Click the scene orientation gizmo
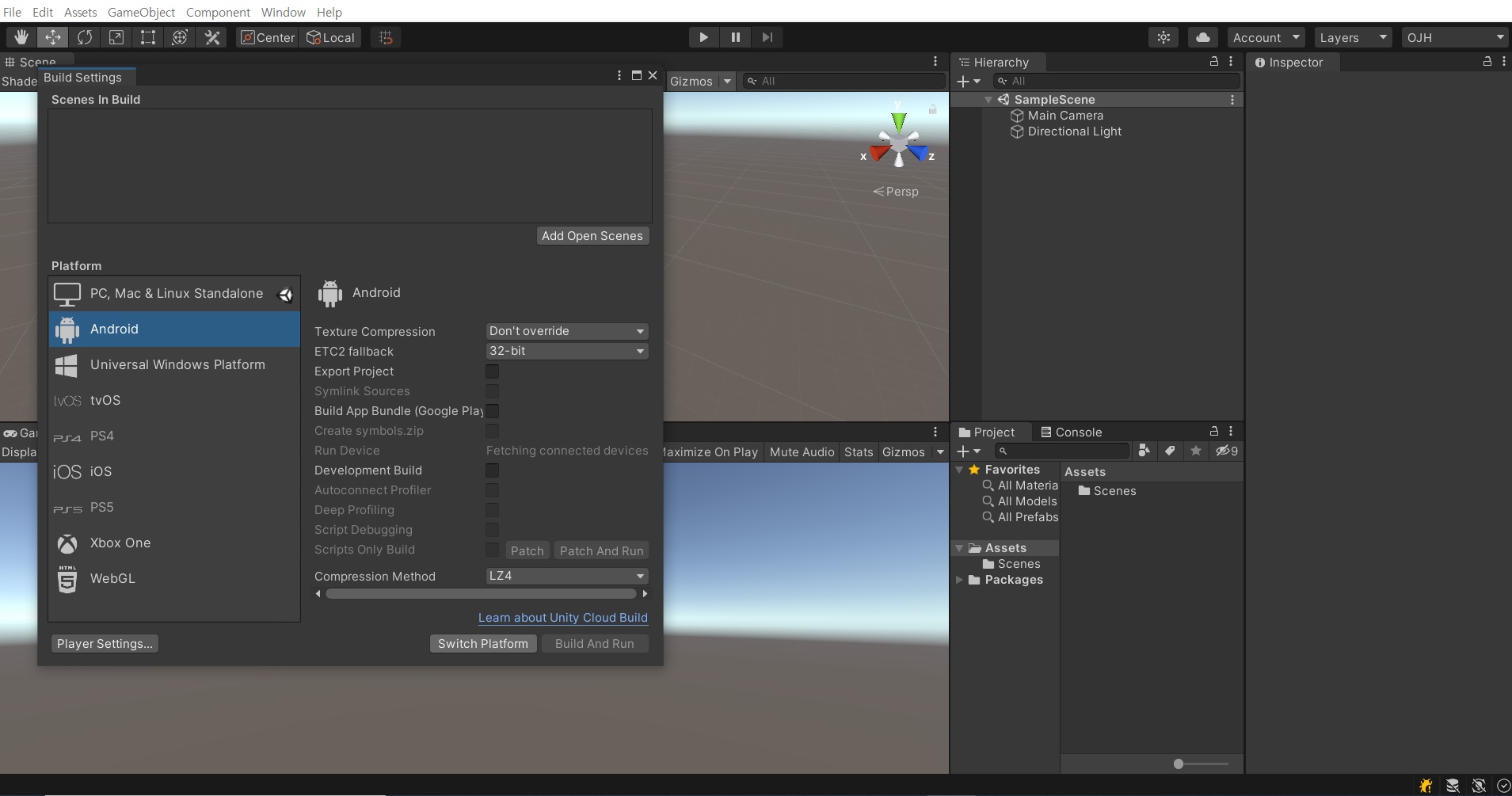The image size is (1512, 796). (x=898, y=143)
